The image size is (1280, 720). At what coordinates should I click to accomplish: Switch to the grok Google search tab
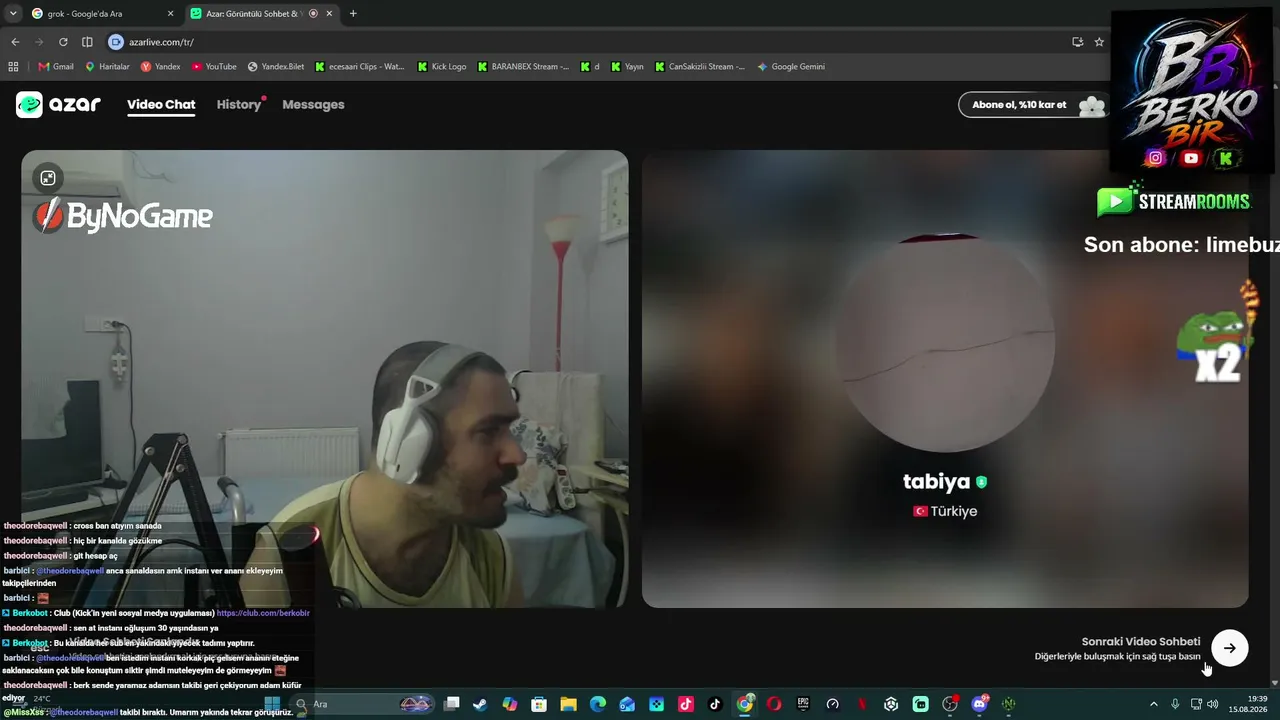point(101,14)
